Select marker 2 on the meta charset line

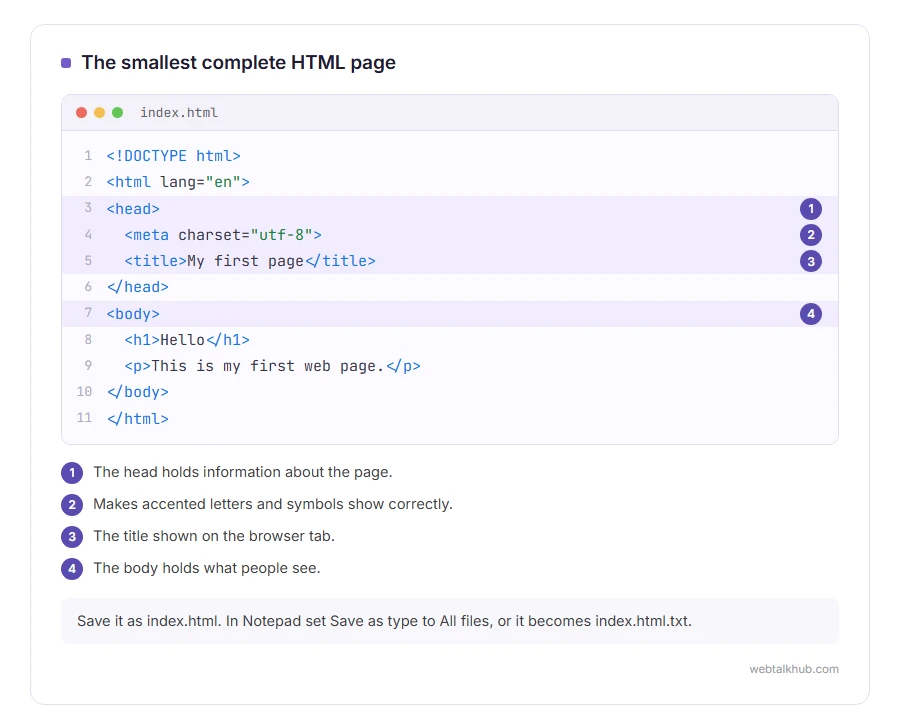(x=810, y=235)
